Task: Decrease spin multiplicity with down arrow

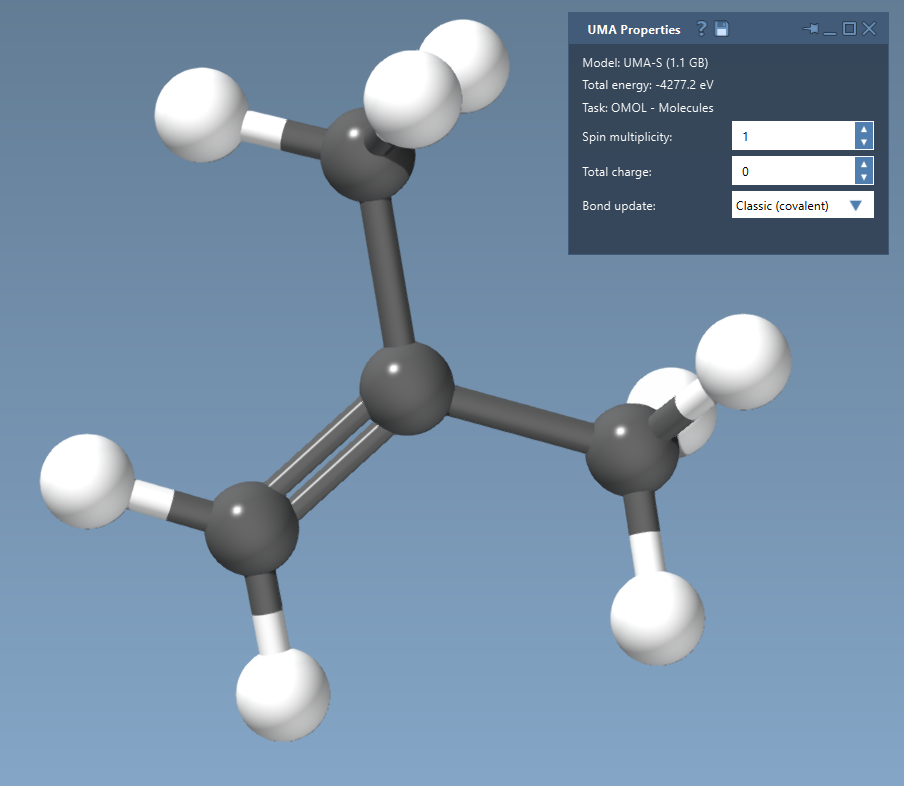Action: (864, 143)
